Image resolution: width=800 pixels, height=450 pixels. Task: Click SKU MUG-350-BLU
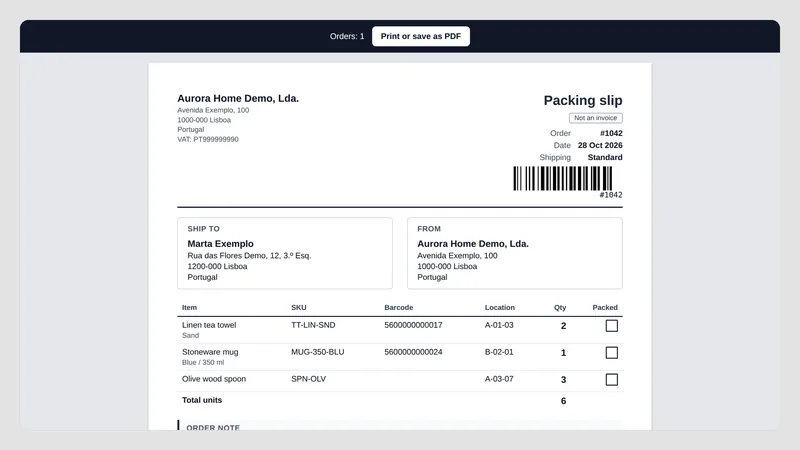[317, 352]
